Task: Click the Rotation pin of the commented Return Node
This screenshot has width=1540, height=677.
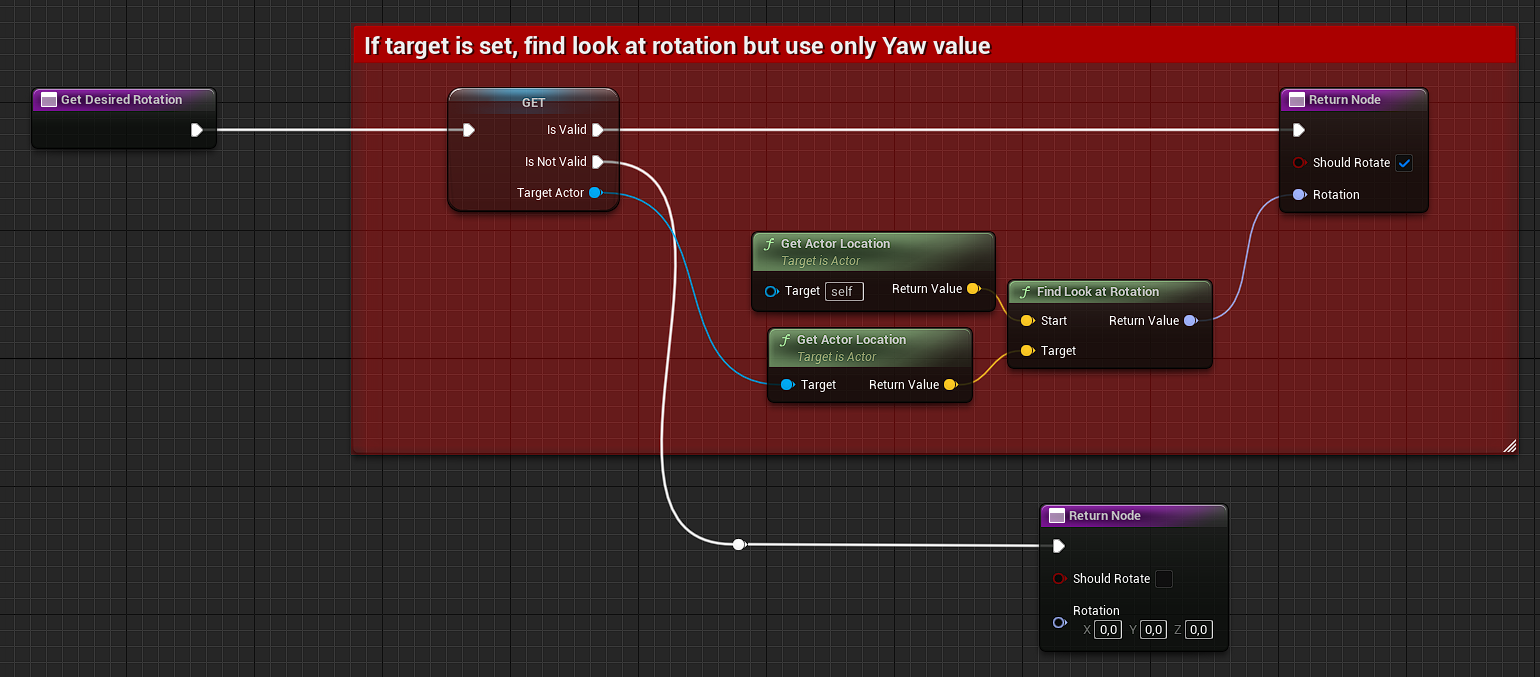Action: 1299,195
